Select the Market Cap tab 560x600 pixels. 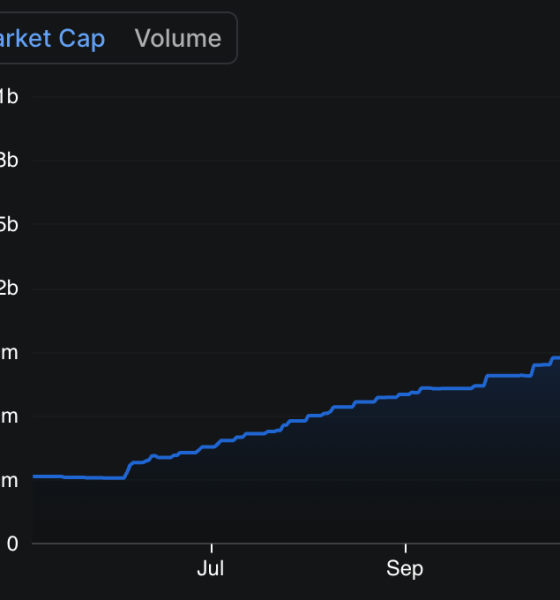[x=52, y=39]
